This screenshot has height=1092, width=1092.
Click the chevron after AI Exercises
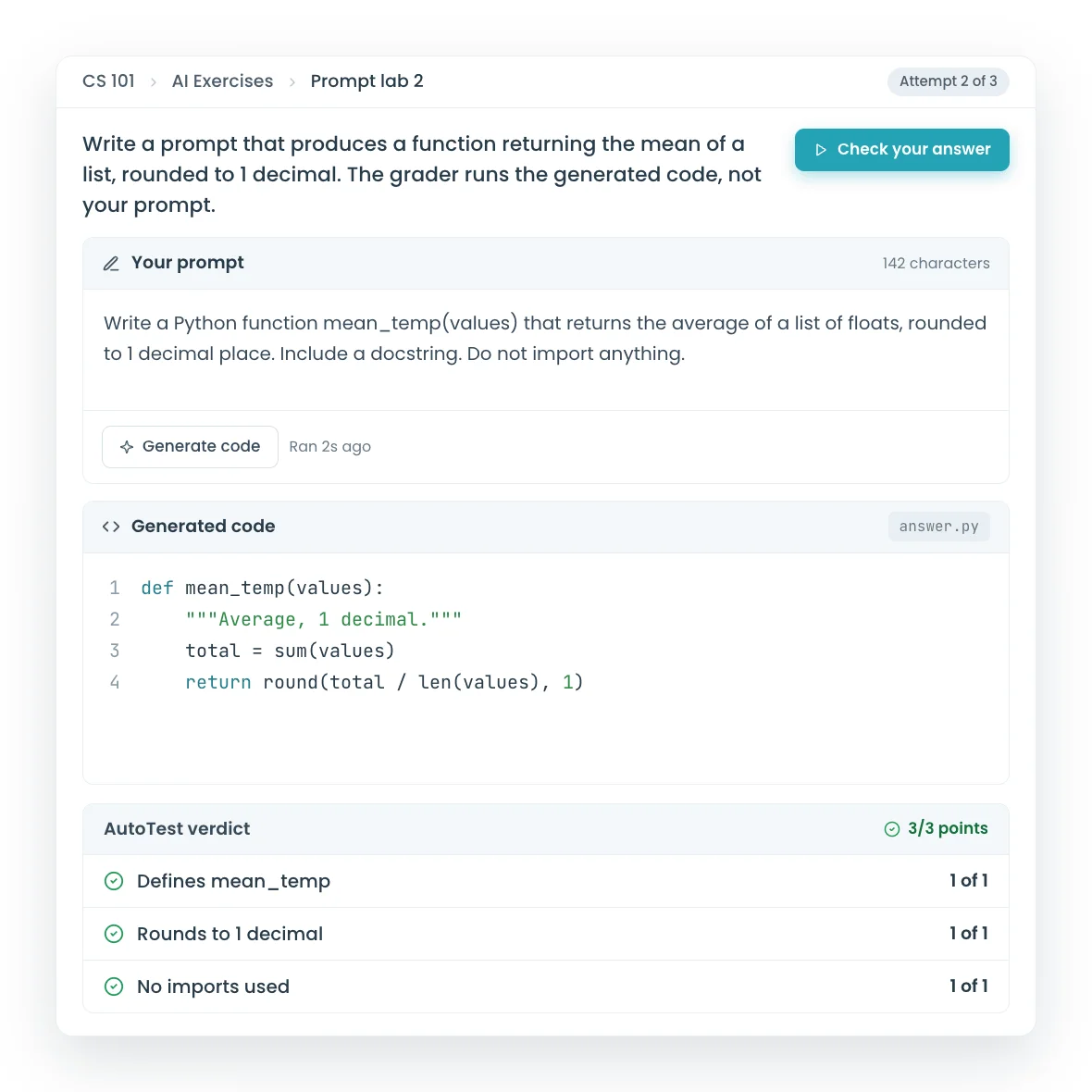[292, 82]
